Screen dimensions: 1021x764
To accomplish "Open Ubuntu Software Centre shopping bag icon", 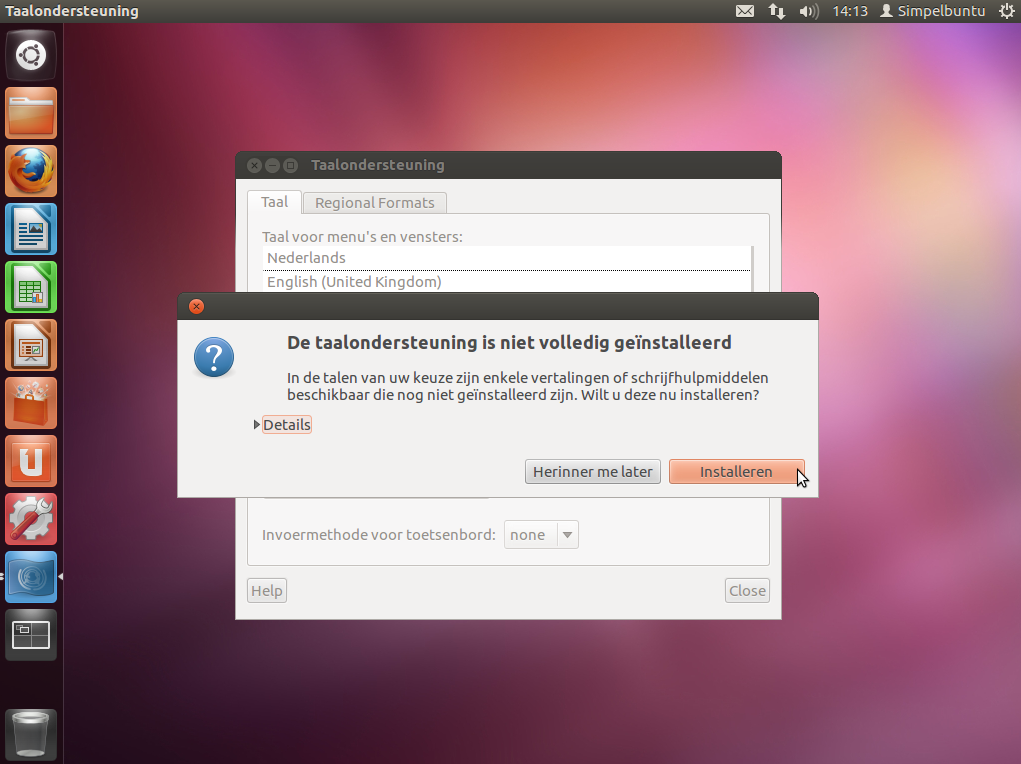I will [x=31, y=403].
